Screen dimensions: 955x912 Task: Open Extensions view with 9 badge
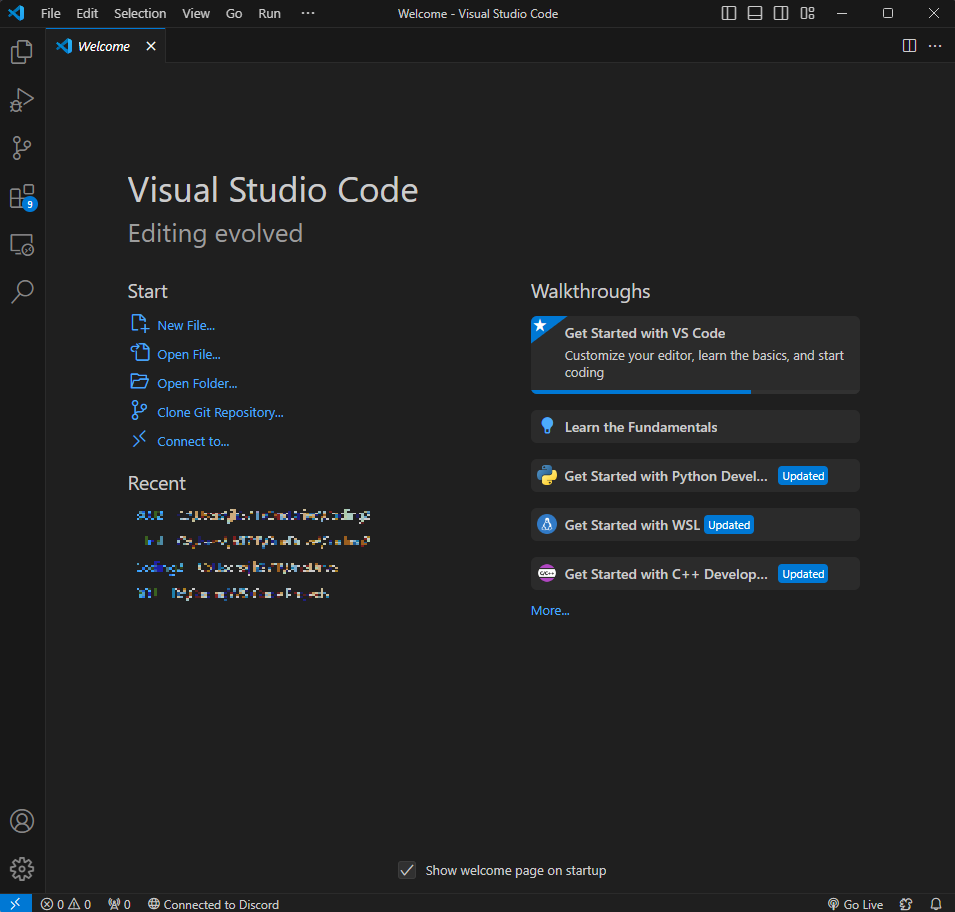22,197
